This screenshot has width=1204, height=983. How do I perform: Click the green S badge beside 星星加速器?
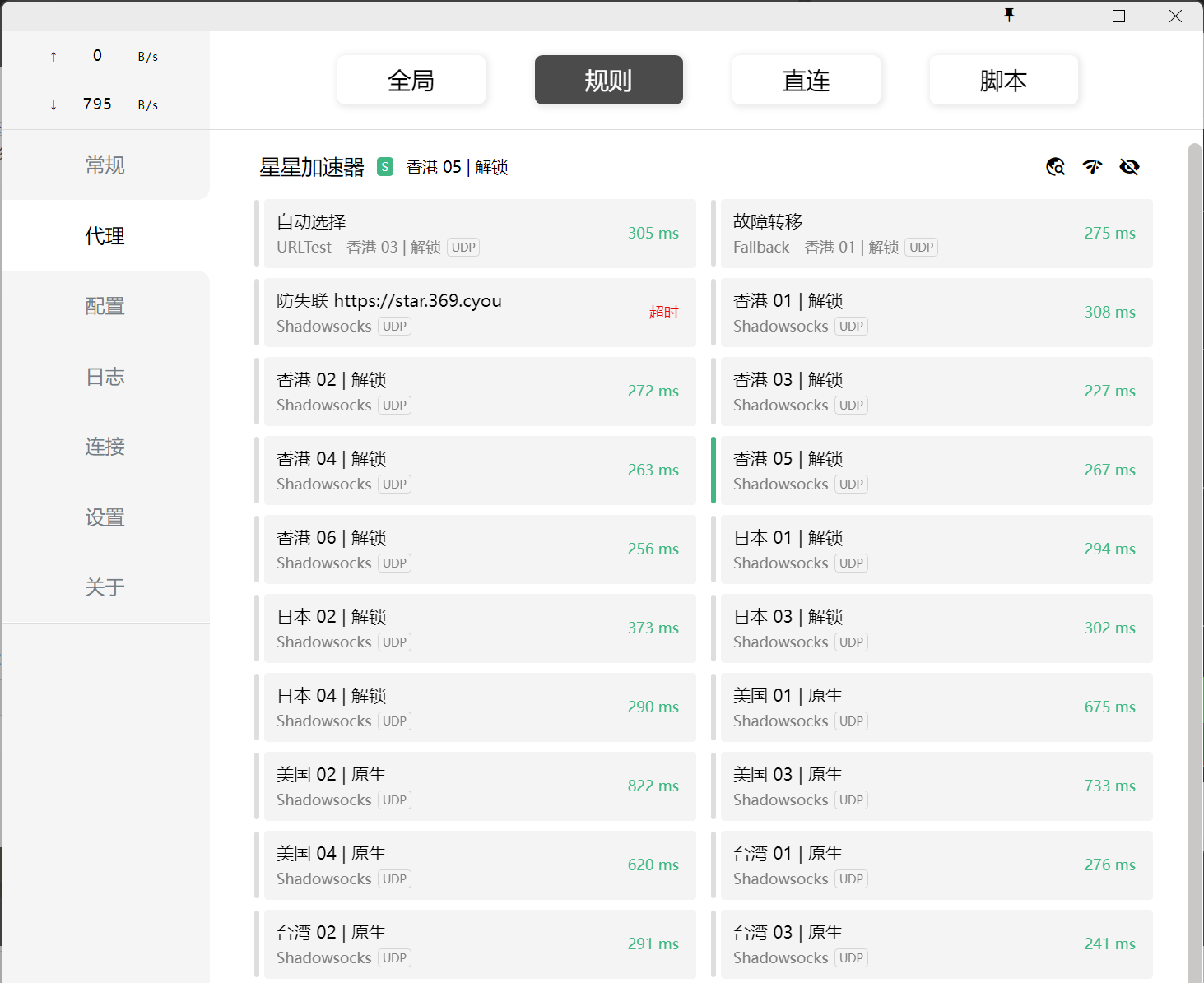click(385, 167)
